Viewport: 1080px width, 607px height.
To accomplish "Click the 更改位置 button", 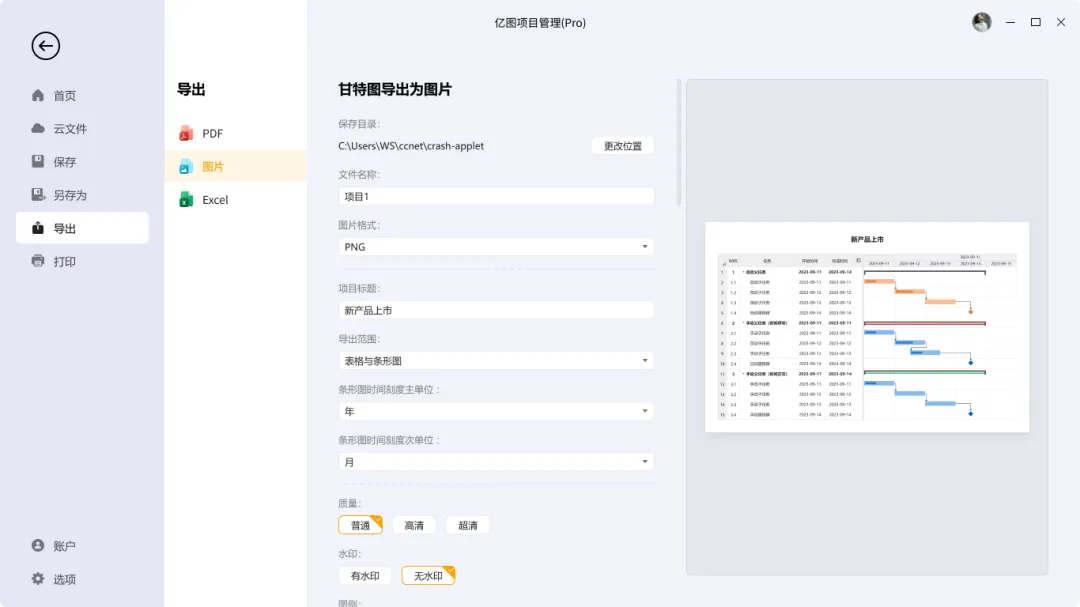I will pos(623,146).
